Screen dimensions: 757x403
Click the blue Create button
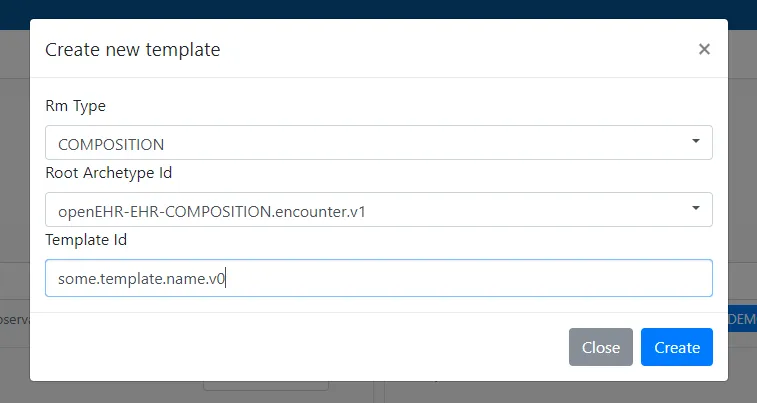coord(676,347)
